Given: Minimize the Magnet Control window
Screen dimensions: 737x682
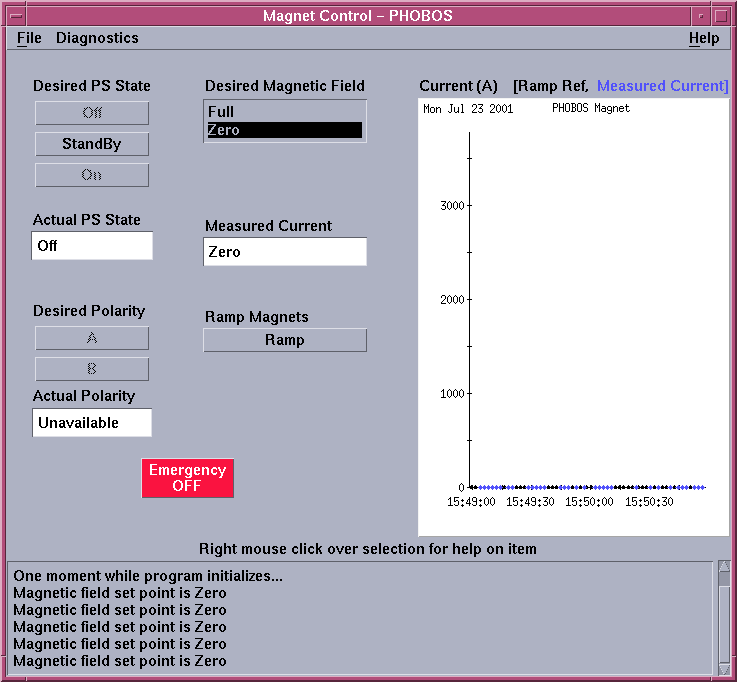Looking at the screenshot, I should tap(700, 15).
